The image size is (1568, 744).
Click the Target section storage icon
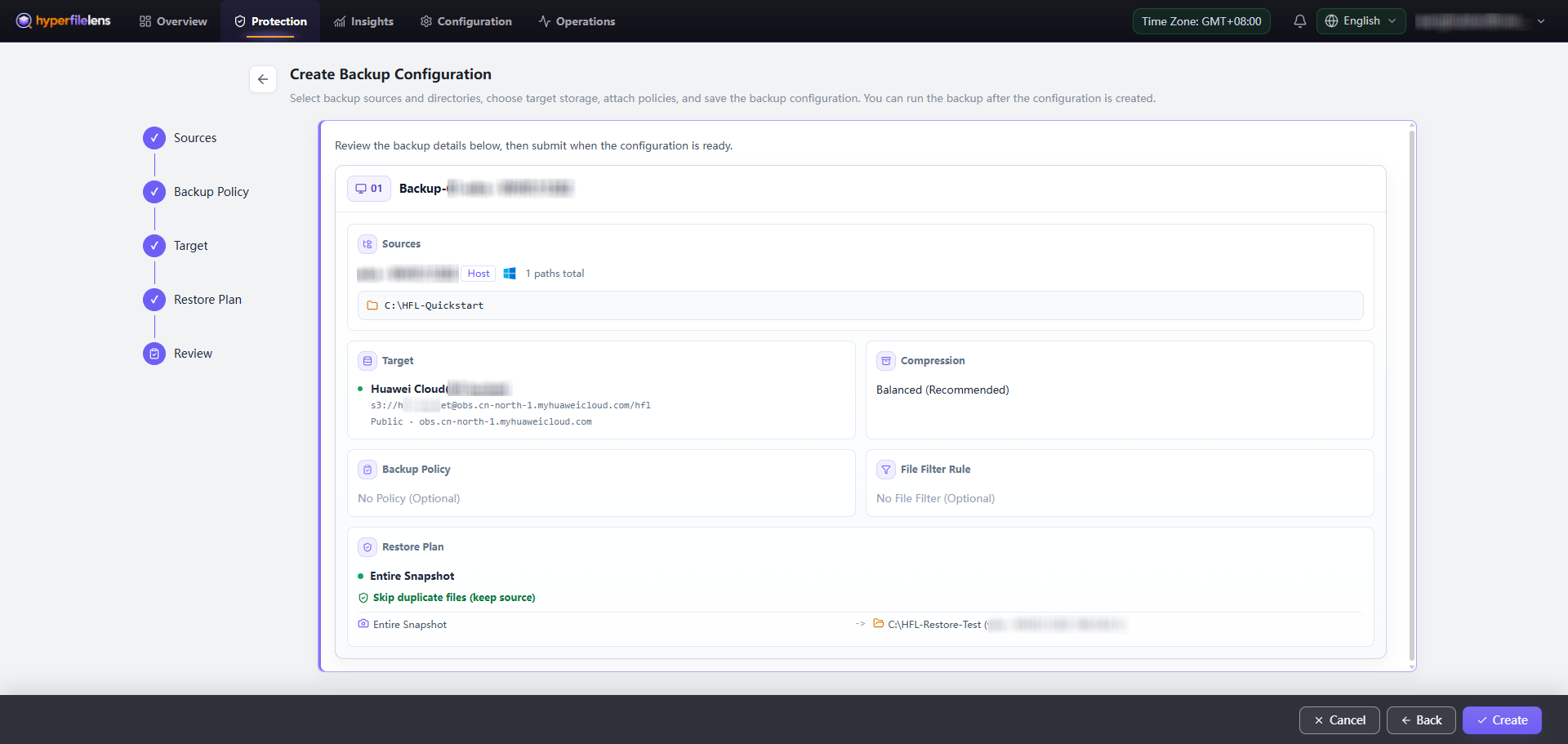(x=367, y=361)
